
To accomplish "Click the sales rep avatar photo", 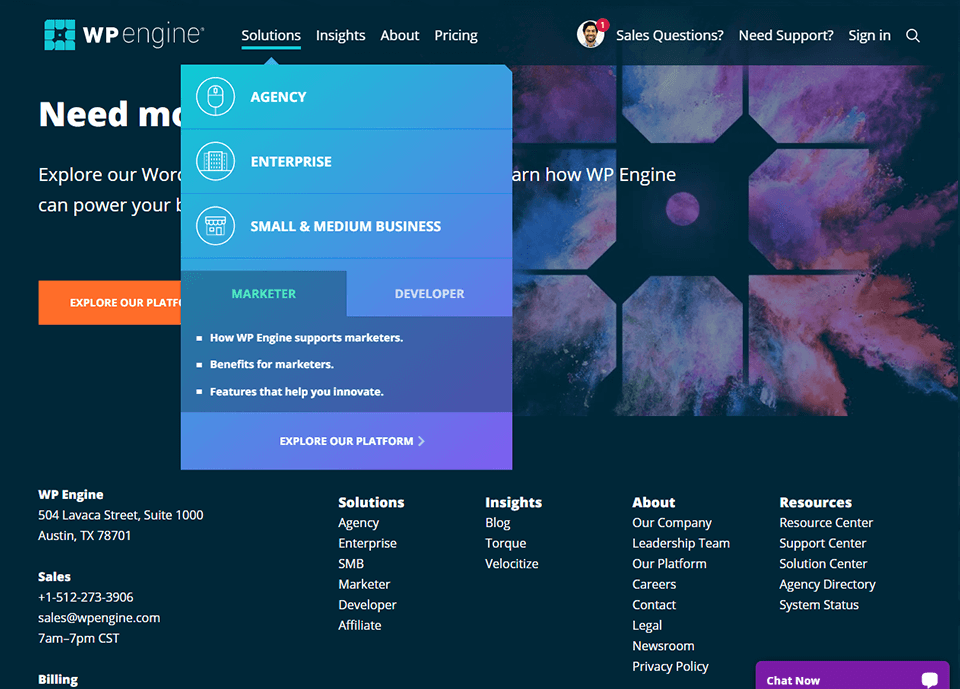I will tap(590, 34).
